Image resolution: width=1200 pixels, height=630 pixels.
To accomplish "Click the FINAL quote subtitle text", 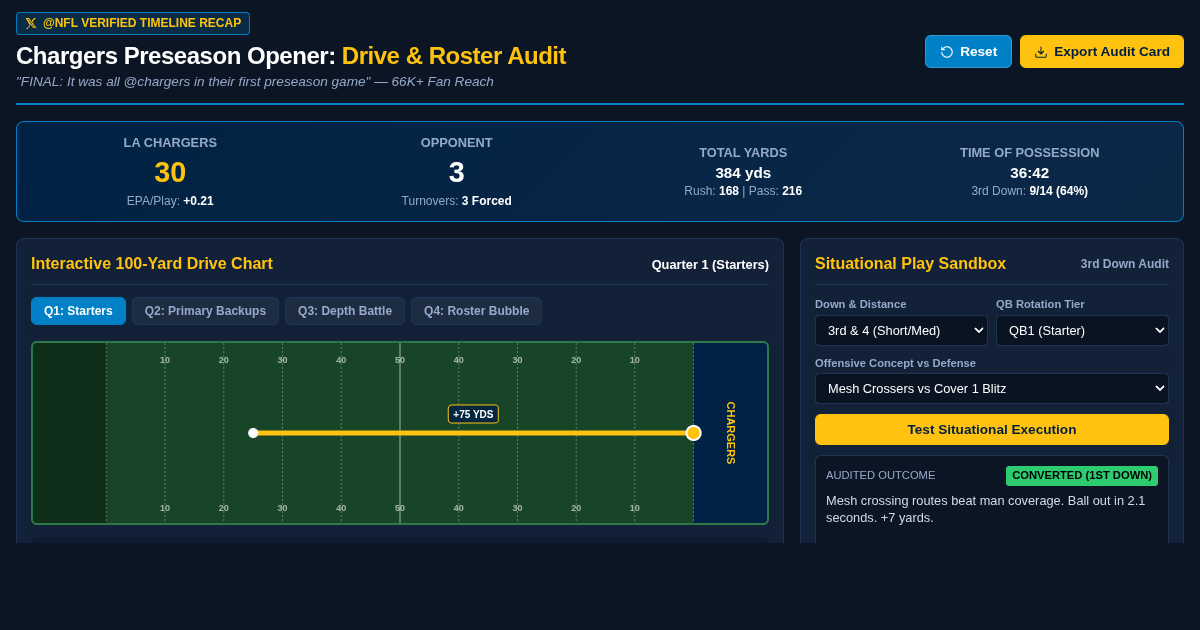I will coord(255,82).
